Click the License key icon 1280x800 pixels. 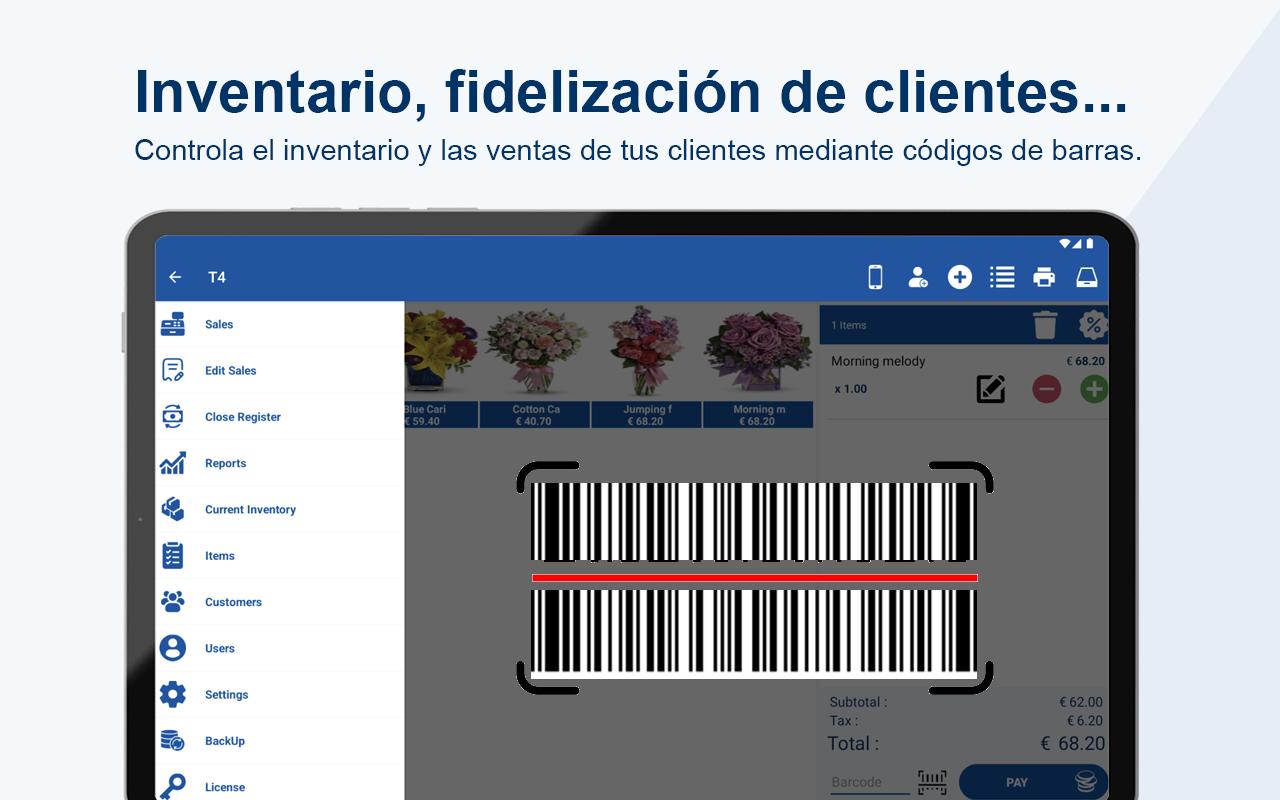pyautogui.click(x=173, y=787)
